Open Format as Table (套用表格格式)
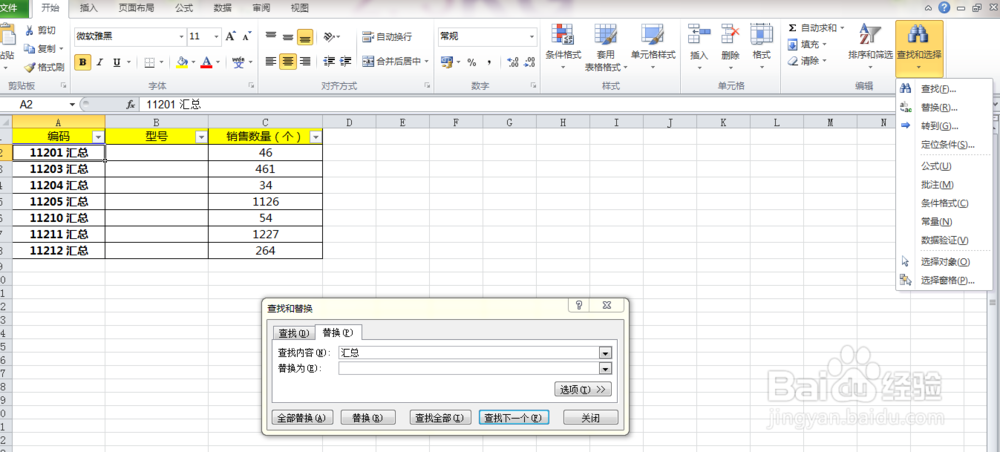Screen dimensions: 1000x452 click(606, 47)
